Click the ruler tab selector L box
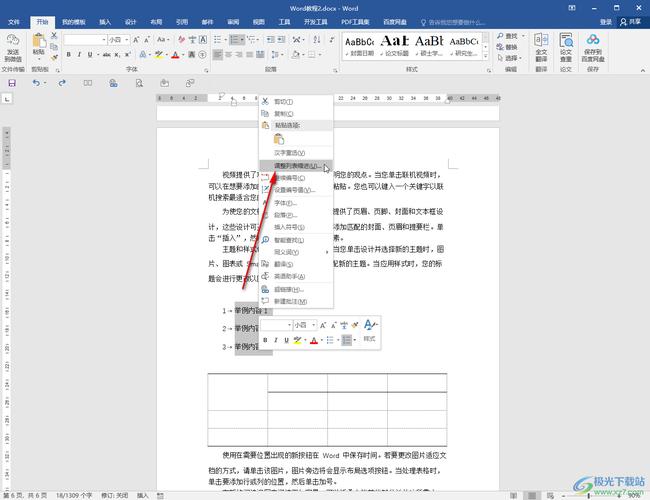This screenshot has width=650, height=500. coord(7,99)
